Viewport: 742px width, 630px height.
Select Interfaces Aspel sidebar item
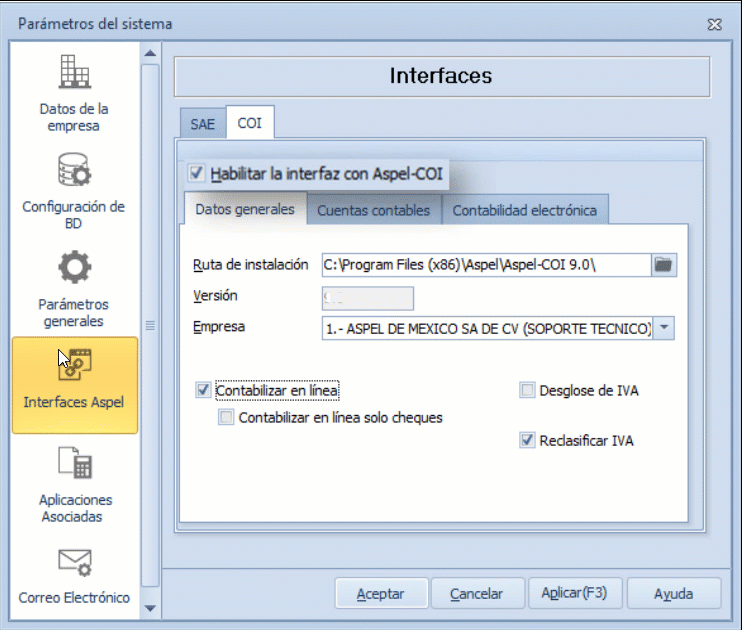click(x=75, y=385)
